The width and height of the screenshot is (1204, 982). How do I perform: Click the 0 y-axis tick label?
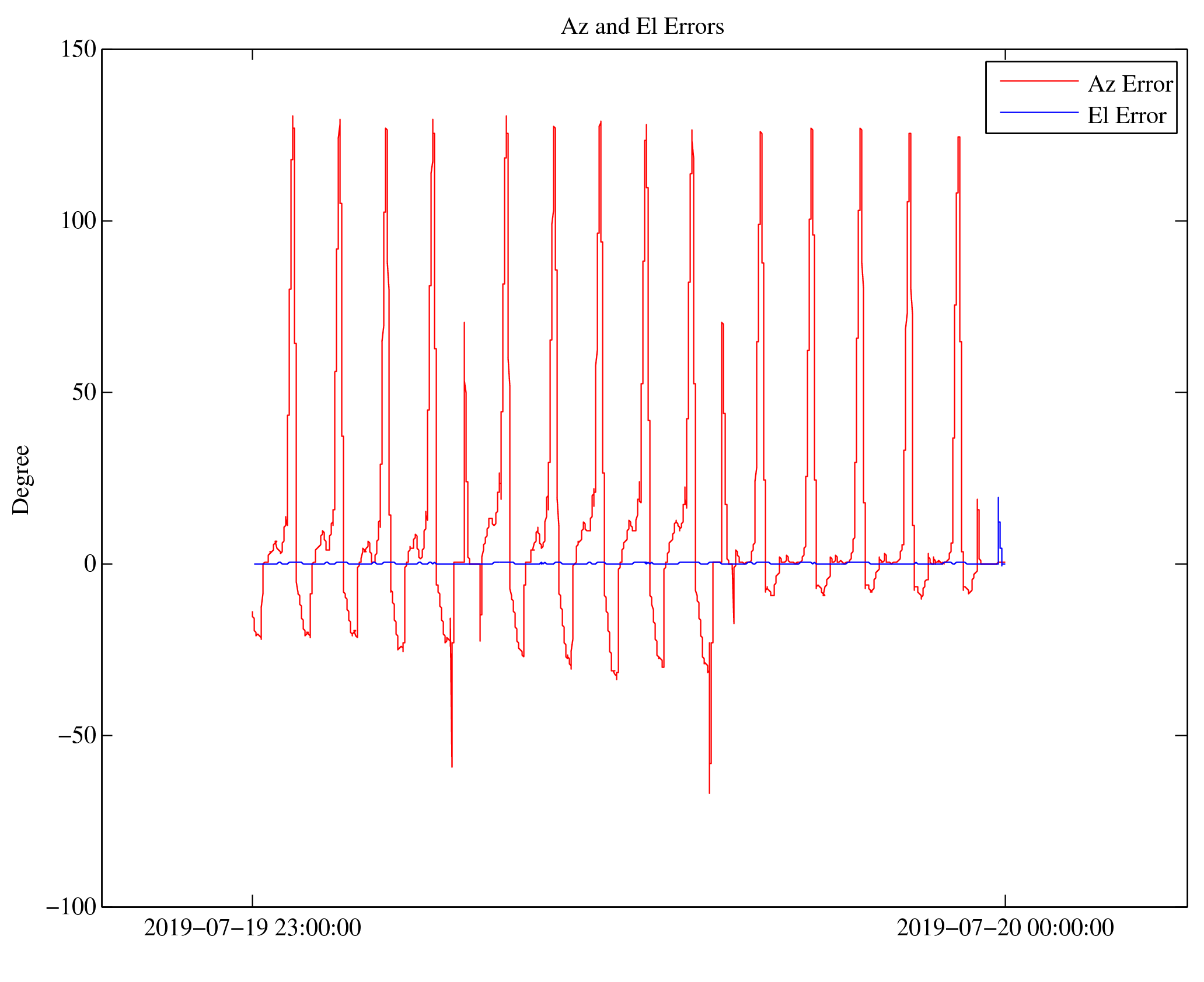pos(90,564)
